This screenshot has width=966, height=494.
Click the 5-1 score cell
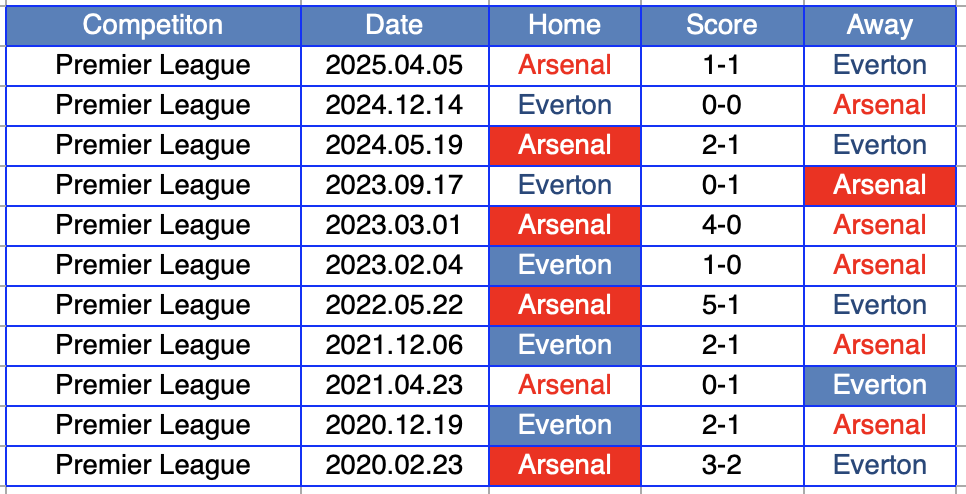coord(721,305)
